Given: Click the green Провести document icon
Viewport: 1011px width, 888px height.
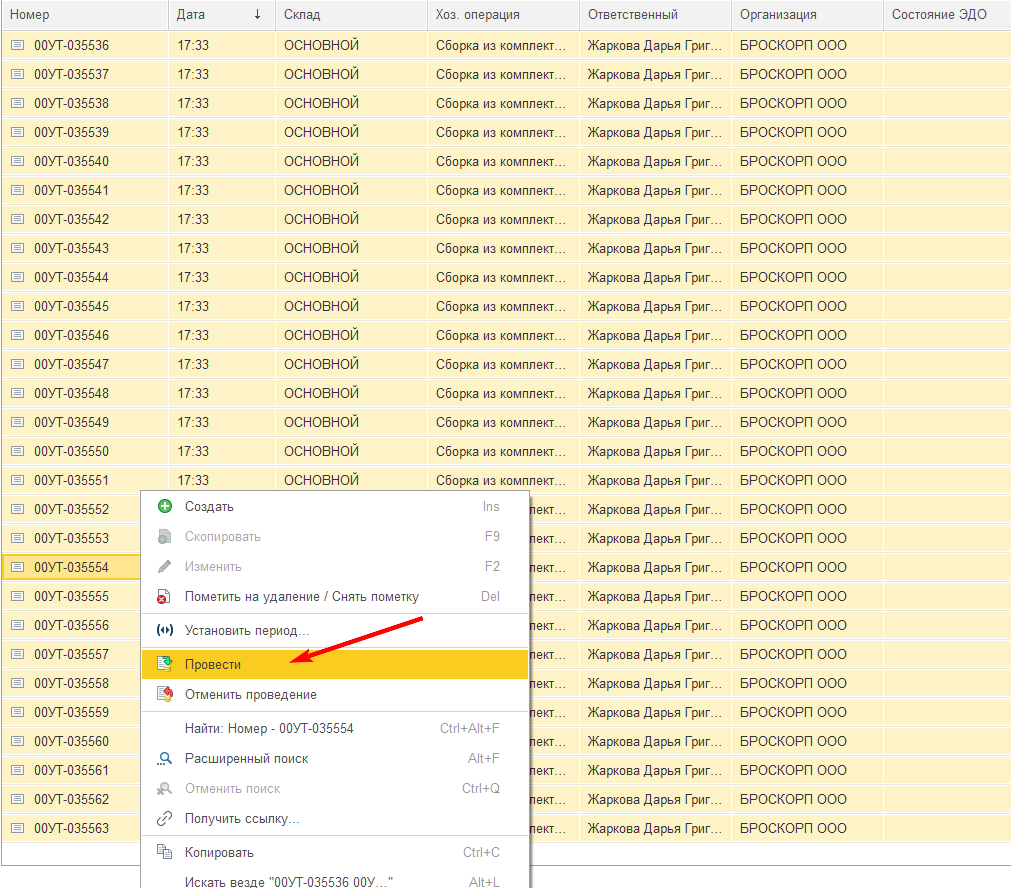Looking at the screenshot, I should click(165, 664).
